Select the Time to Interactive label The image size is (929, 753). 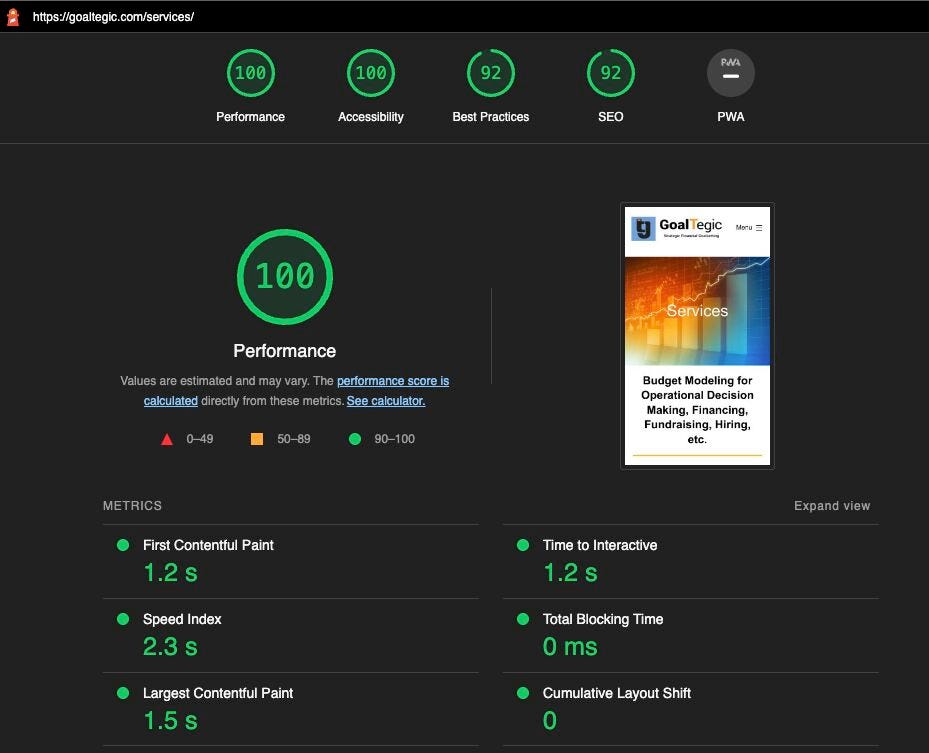tap(600, 545)
